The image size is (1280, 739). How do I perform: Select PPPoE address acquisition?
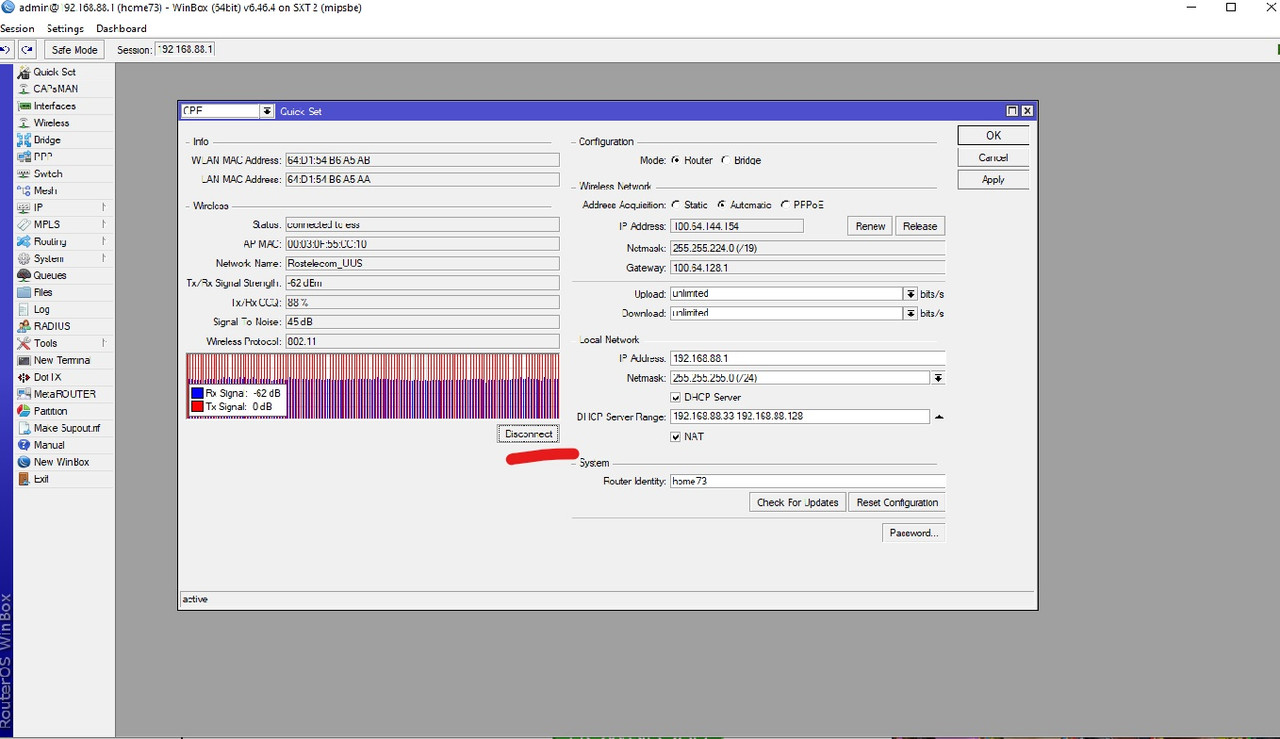tap(785, 205)
